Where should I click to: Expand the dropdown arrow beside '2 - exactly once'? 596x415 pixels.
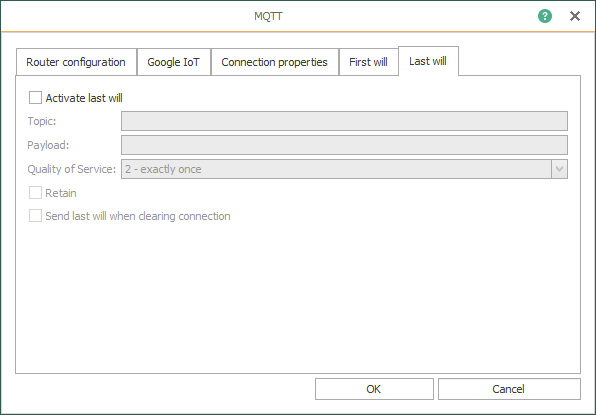pos(560,169)
